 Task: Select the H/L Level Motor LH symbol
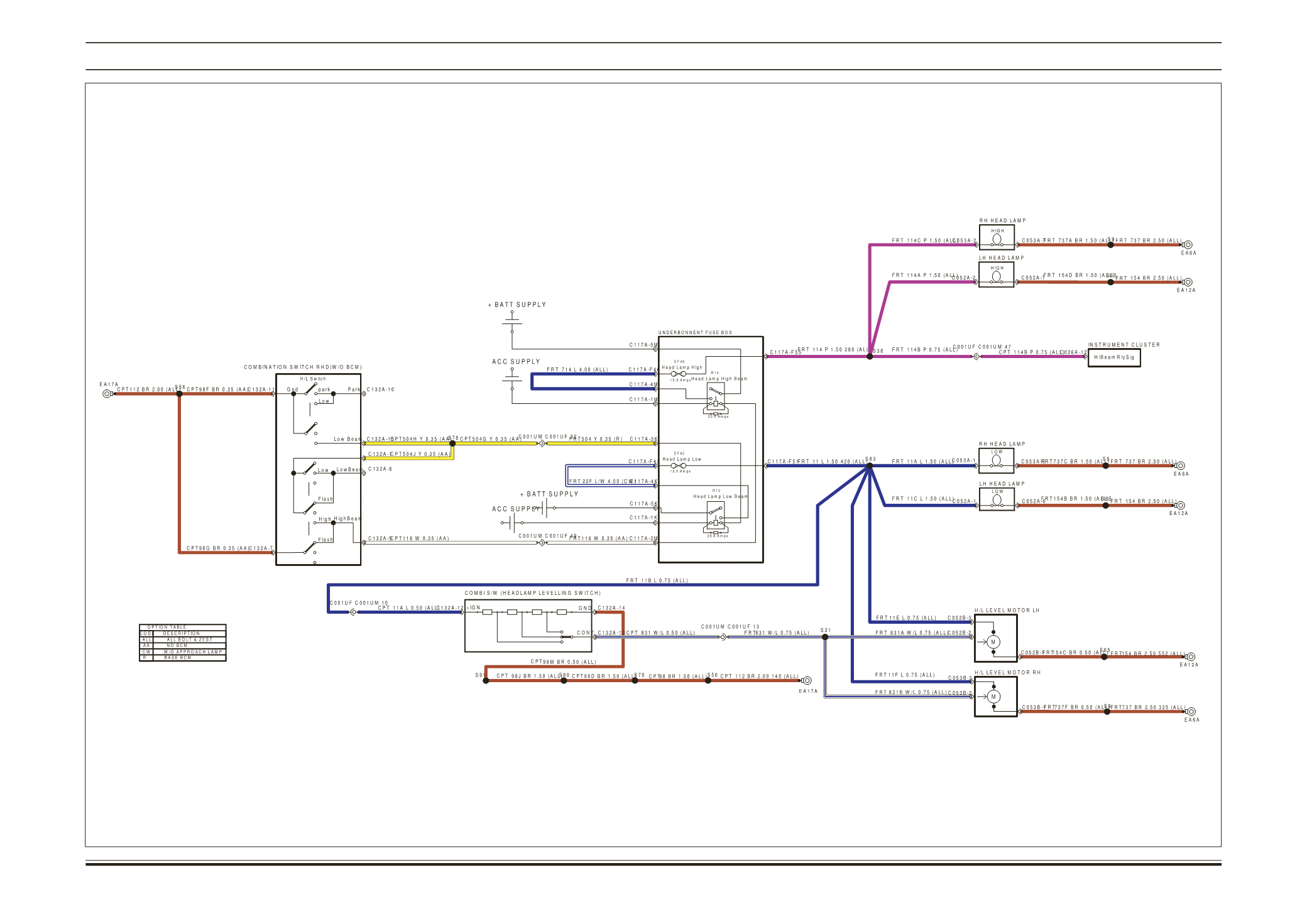click(x=993, y=642)
